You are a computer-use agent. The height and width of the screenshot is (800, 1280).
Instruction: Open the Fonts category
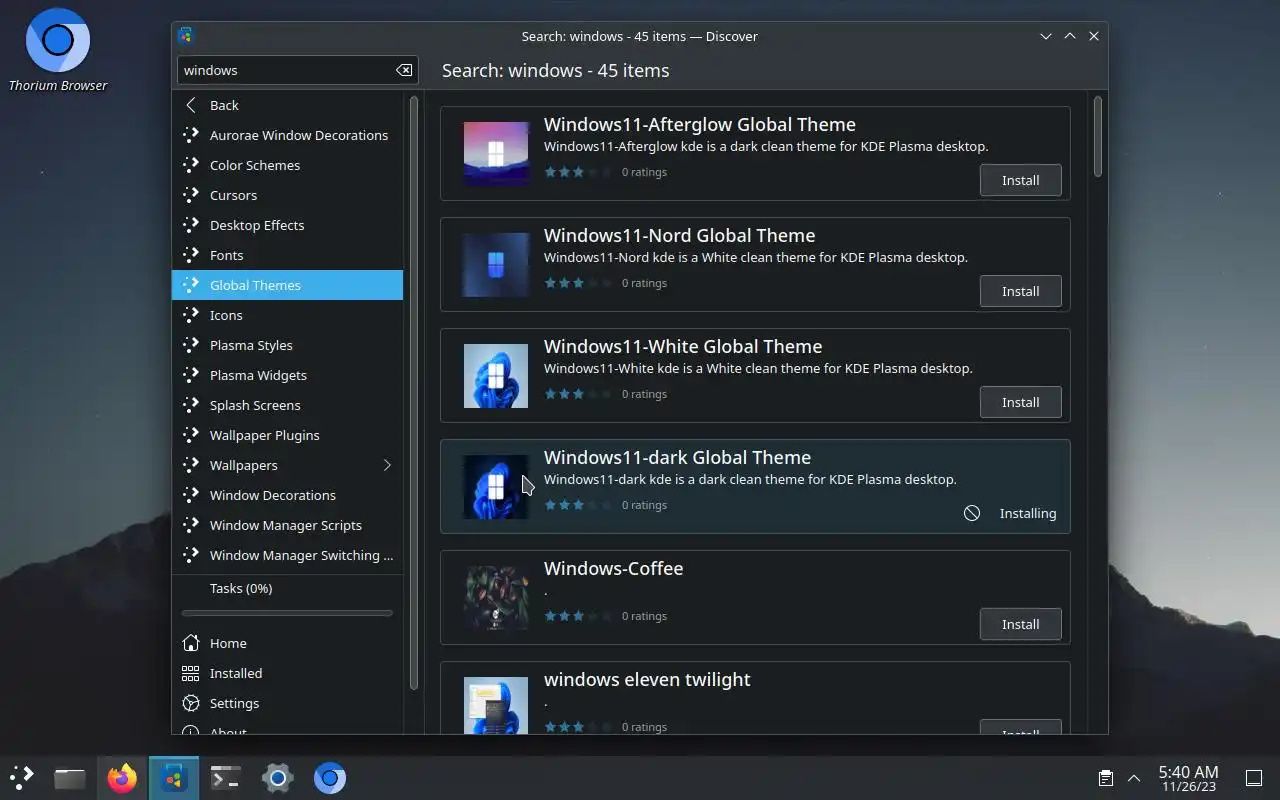tap(287, 255)
